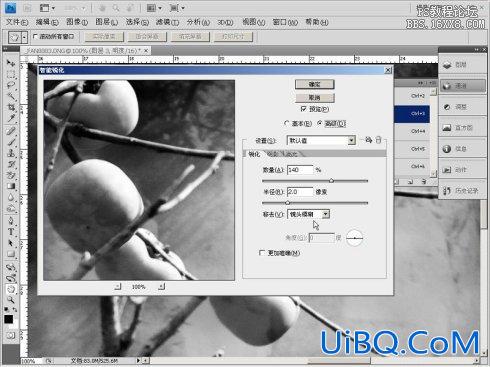Select the Crop tool
Viewport: 490px width, 367px height.
(x=11, y=107)
